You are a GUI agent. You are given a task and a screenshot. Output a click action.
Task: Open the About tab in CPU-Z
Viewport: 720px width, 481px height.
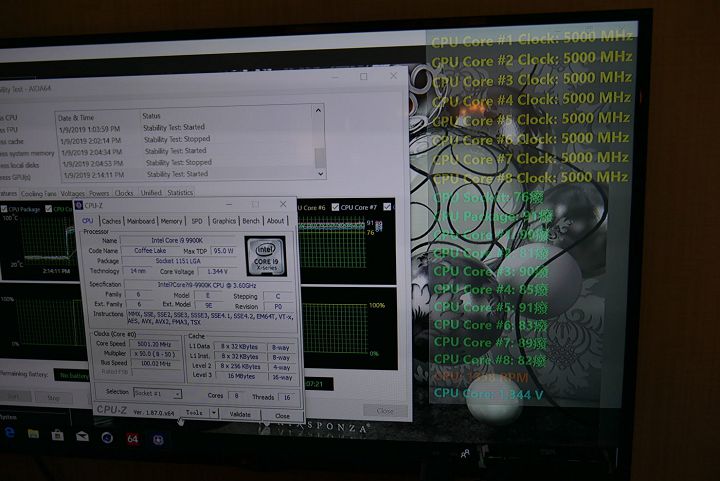click(275, 221)
